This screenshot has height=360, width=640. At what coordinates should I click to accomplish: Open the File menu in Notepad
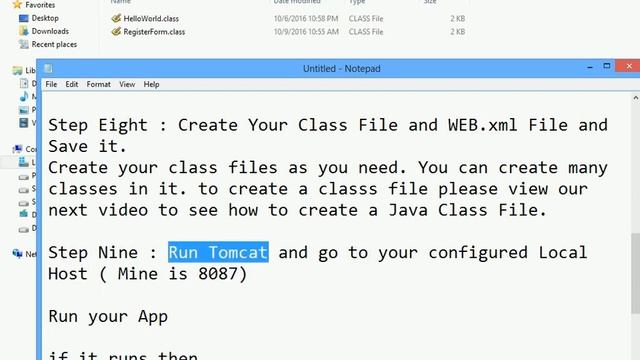[x=51, y=84]
